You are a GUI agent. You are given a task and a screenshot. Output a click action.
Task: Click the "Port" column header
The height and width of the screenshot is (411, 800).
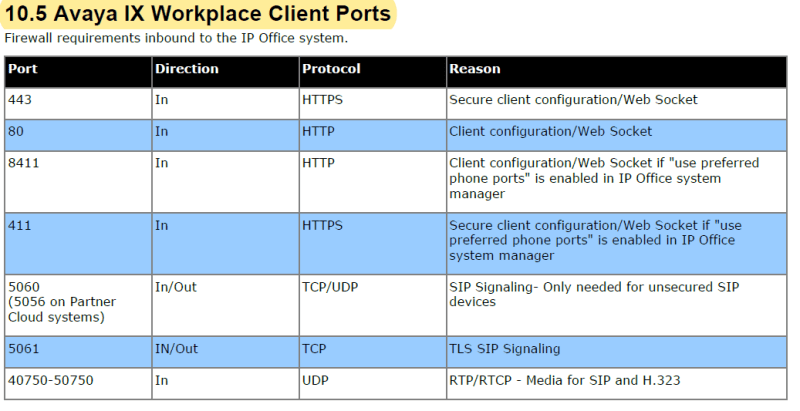78,72
